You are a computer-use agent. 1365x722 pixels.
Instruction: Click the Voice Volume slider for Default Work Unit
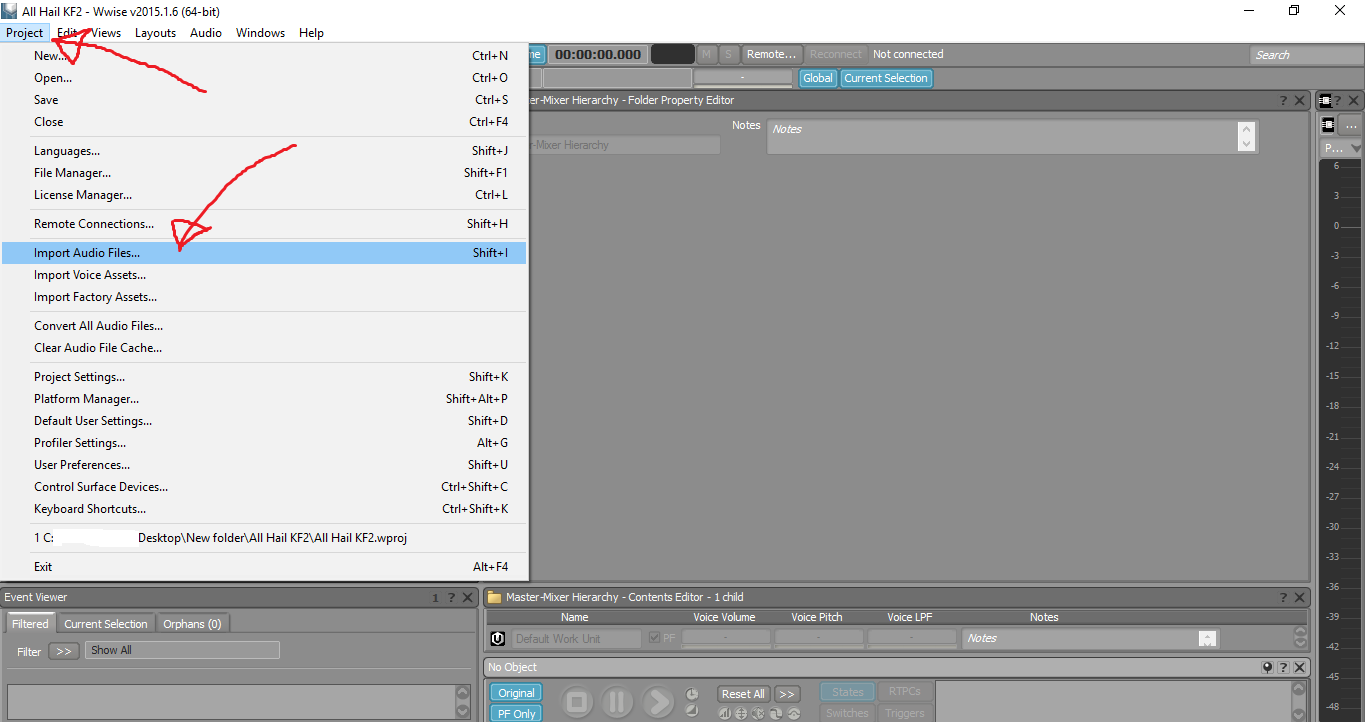click(726, 638)
